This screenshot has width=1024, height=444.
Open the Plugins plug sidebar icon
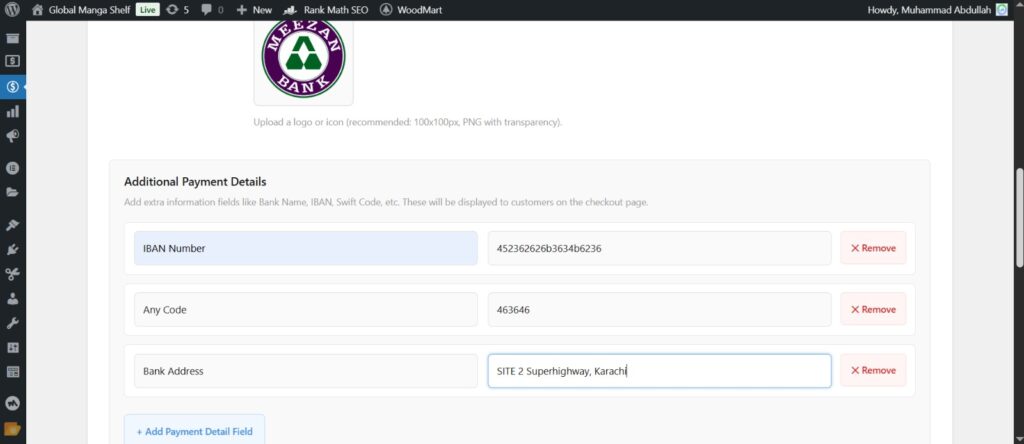coord(12,249)
